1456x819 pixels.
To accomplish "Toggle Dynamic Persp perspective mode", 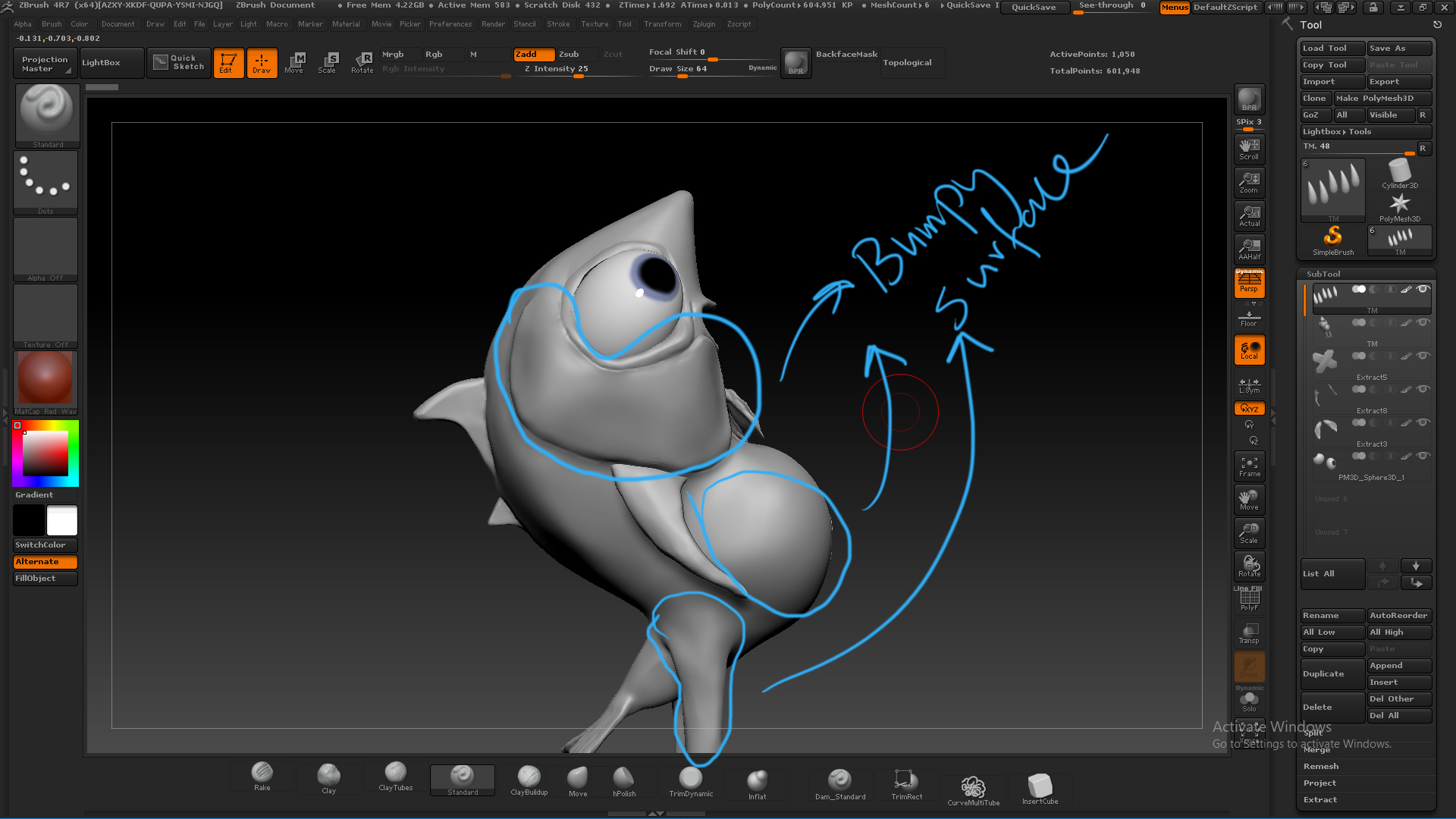I will pyautogui.click(x=1249, y=282).
